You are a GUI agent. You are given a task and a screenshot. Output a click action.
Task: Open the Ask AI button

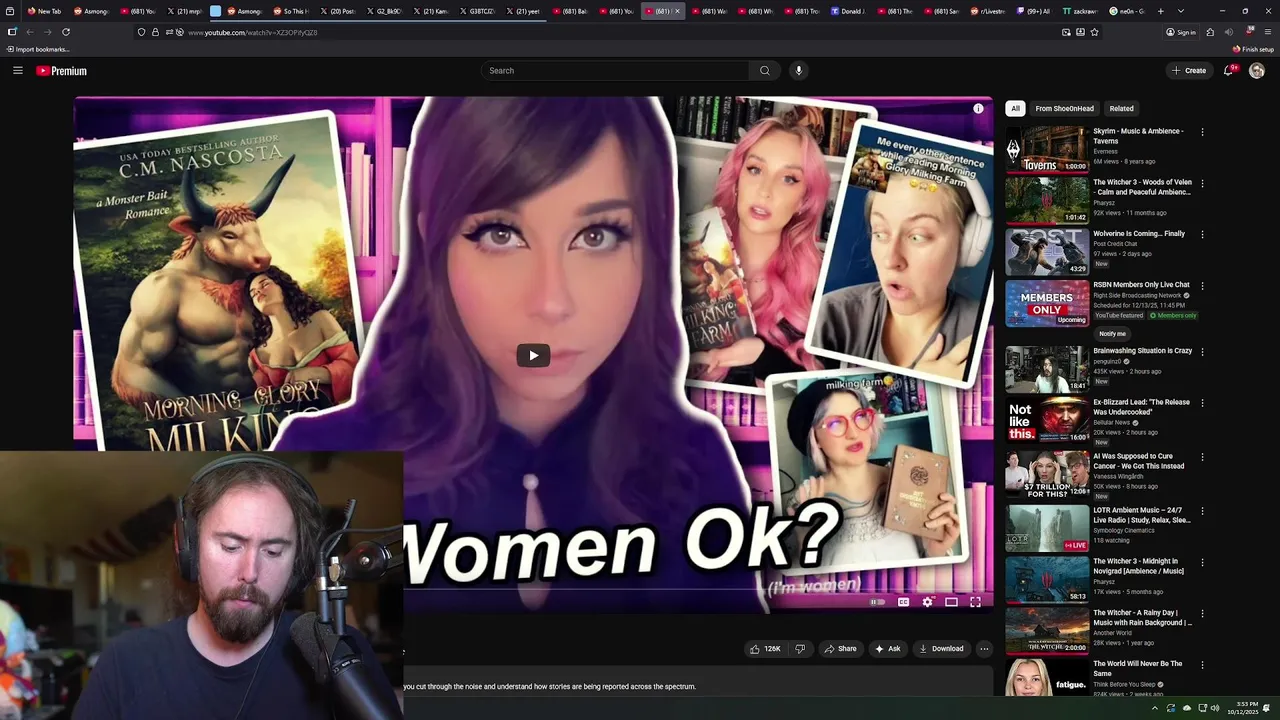tap(888, 649)
